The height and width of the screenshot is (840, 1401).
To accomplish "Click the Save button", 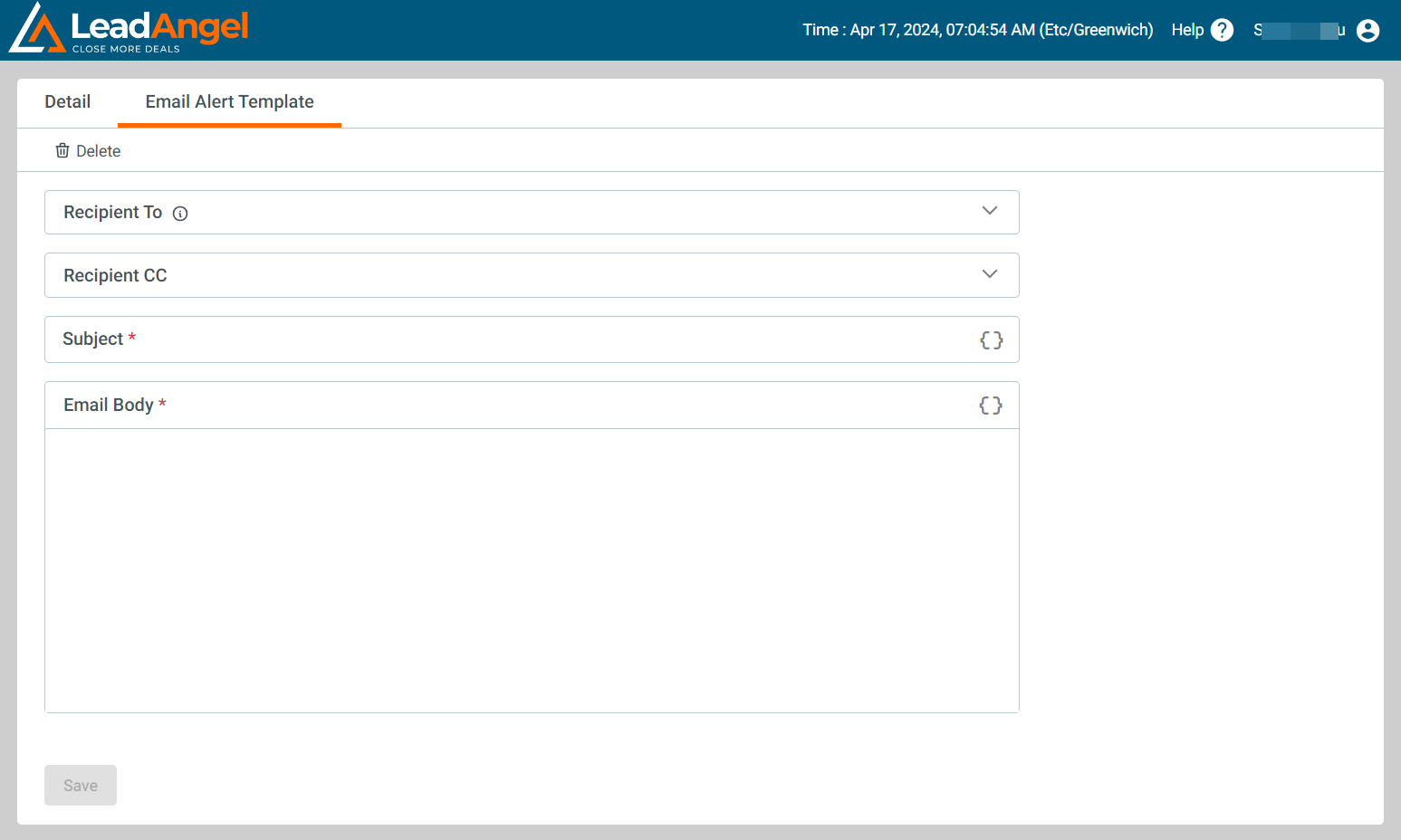I will (x=81, y=785).
